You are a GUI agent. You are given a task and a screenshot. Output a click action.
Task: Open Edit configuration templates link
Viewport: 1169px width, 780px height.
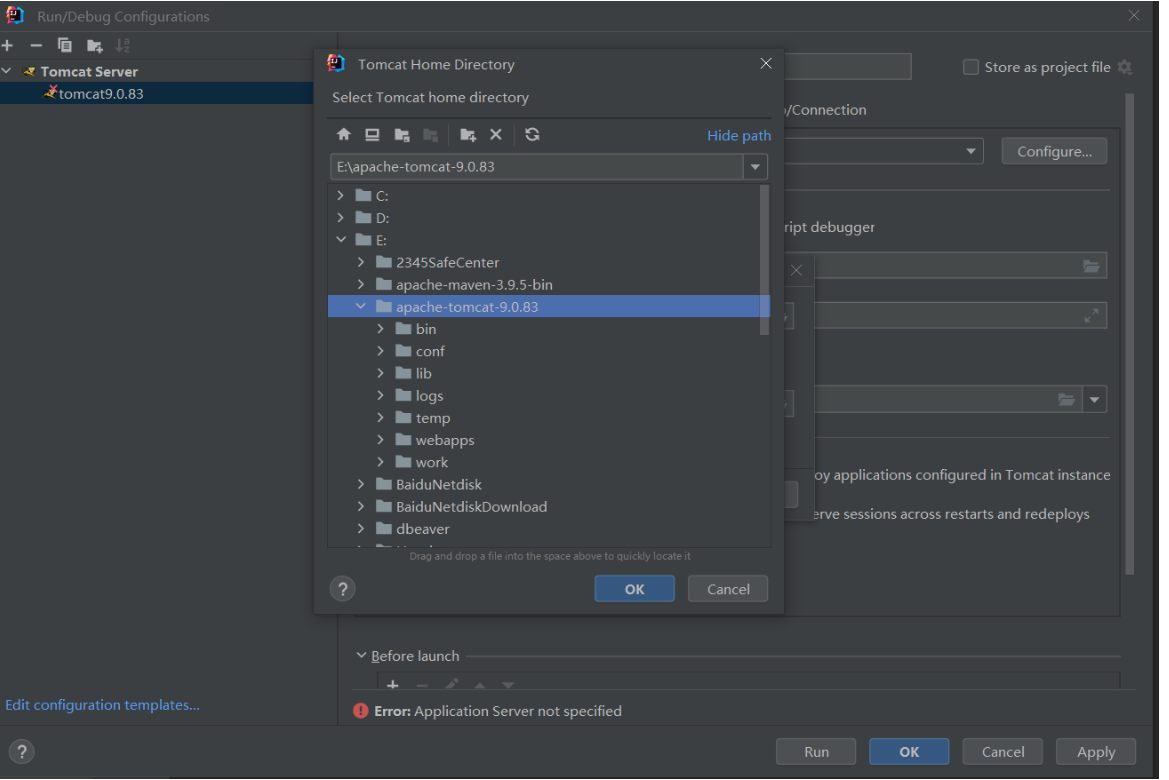click(x=102, y=705)
